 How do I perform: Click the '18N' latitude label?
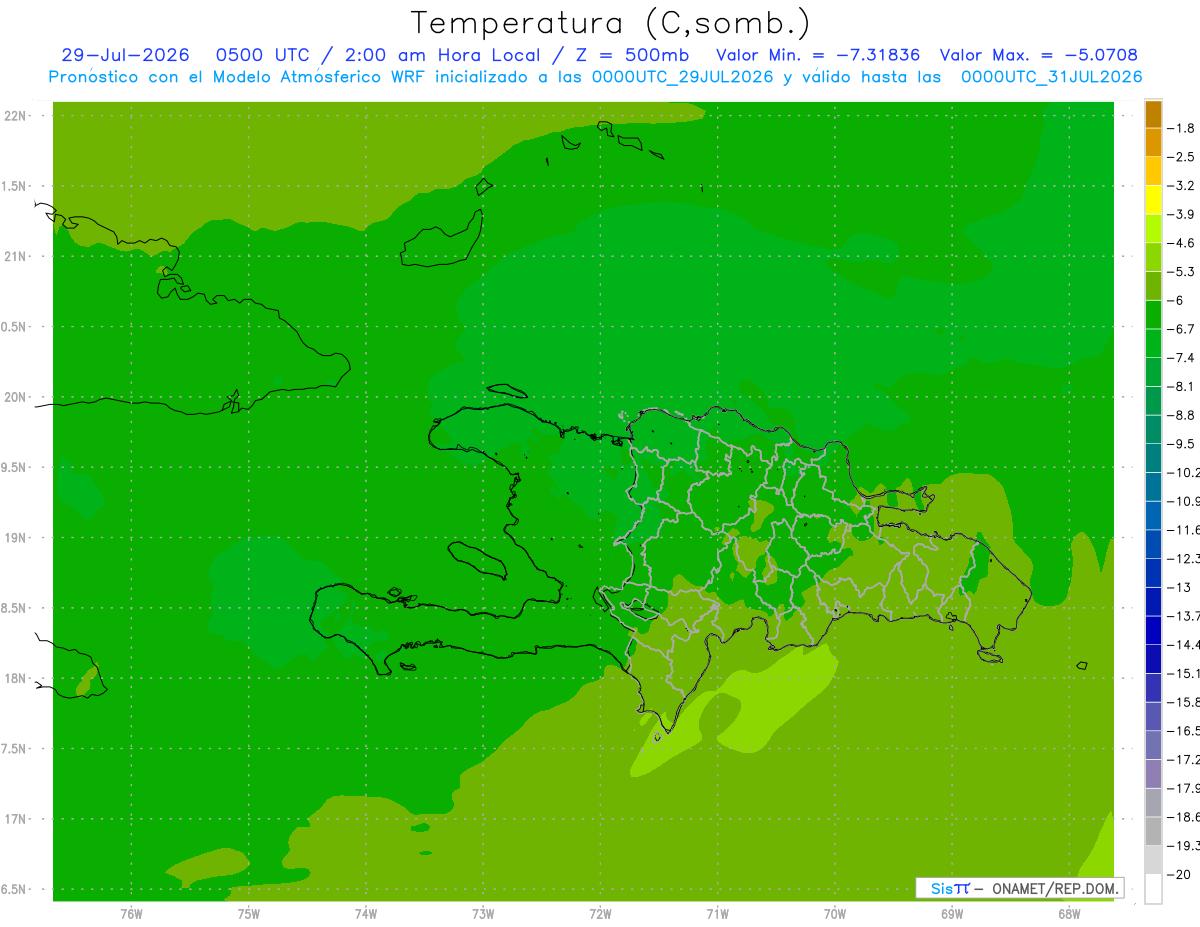15,679
